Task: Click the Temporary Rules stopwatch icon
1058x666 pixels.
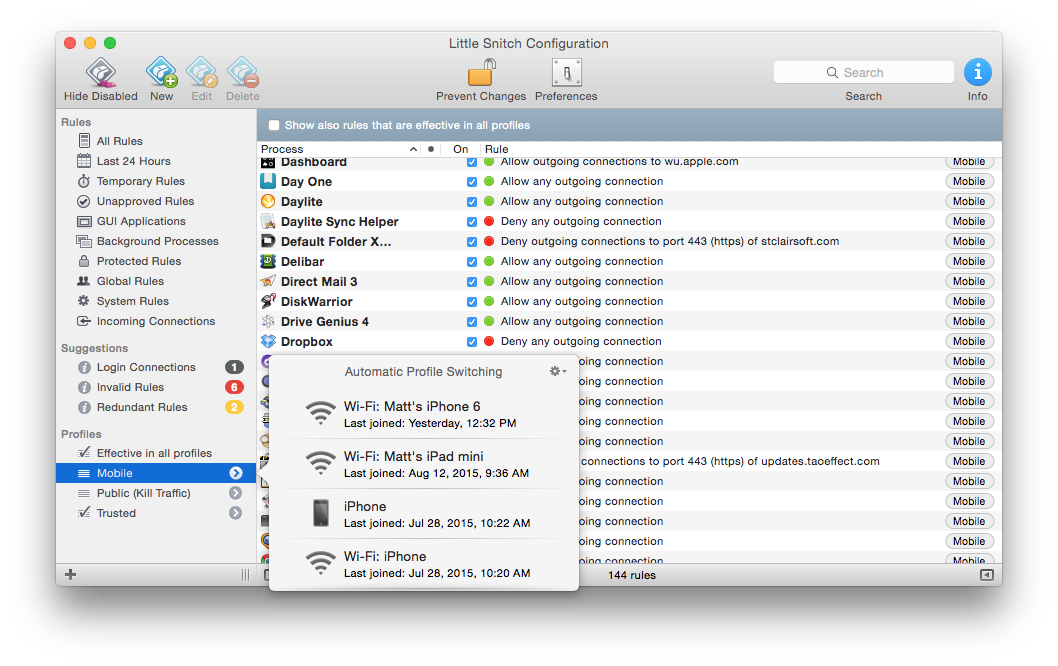Action: coord(84,181)
